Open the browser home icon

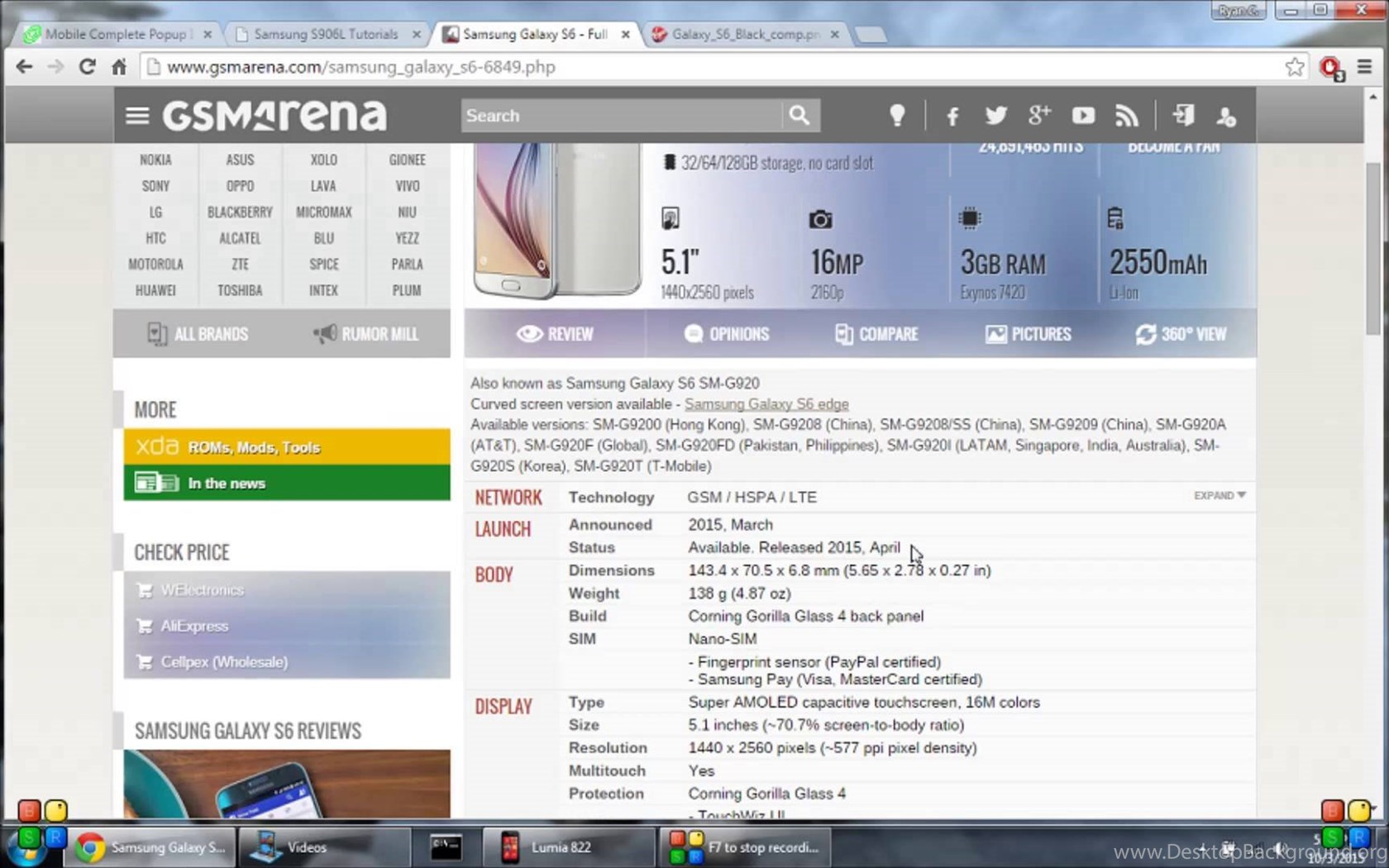tap(119, 67)
